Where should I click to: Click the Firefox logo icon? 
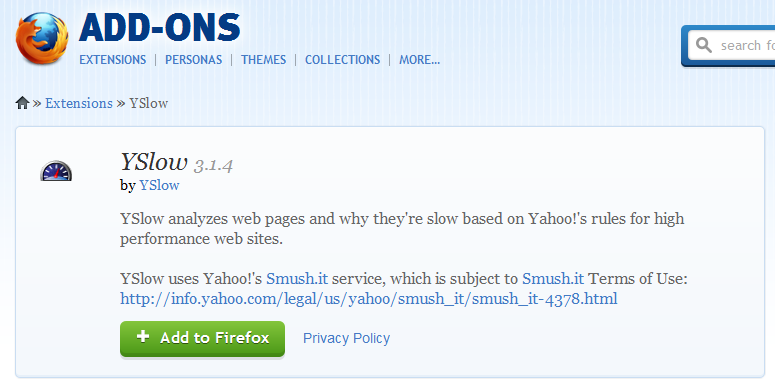click(x=42, y=38)
